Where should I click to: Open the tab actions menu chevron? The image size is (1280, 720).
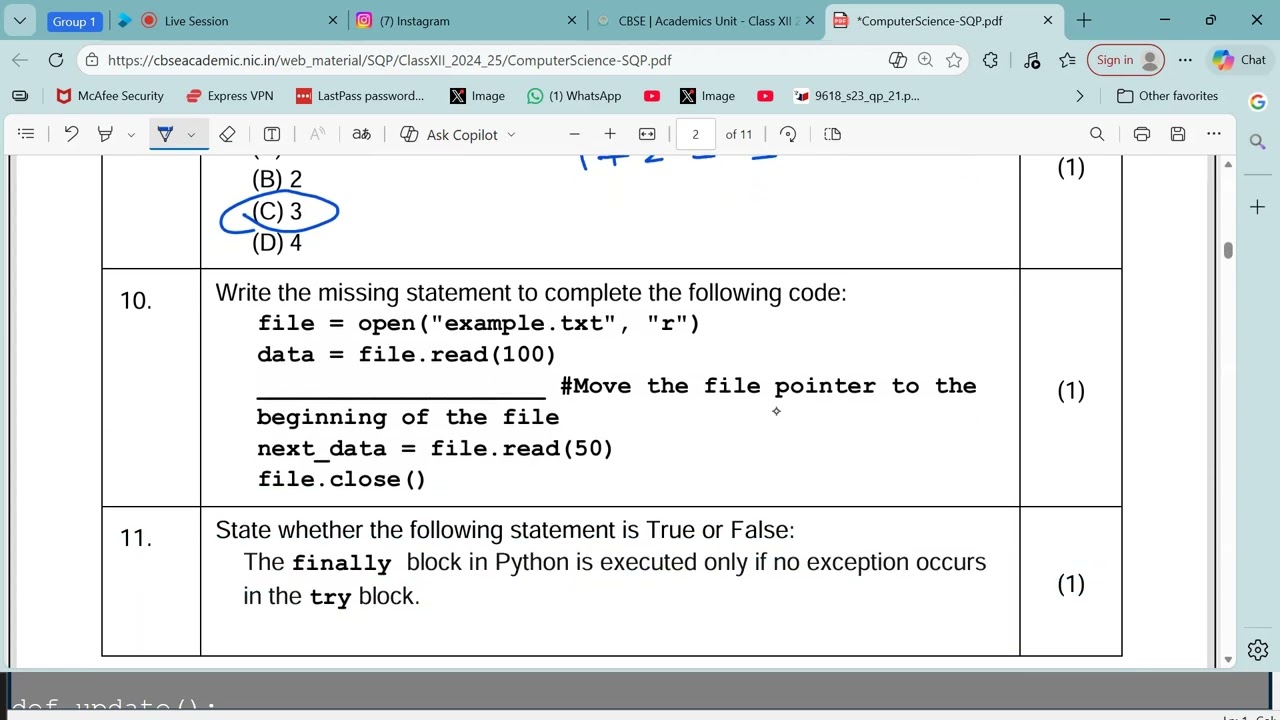[19, 20]
